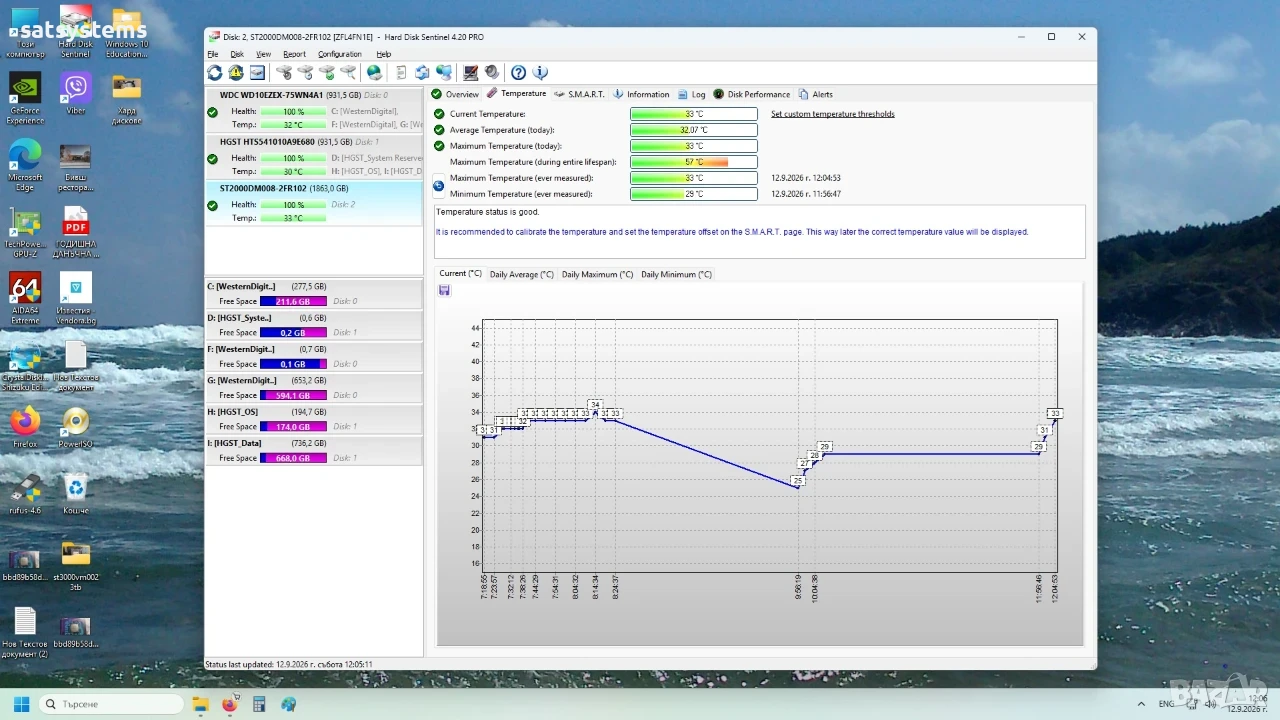1280x720 pixels.
Task: Open the Configuration menu
Action: 340,54
